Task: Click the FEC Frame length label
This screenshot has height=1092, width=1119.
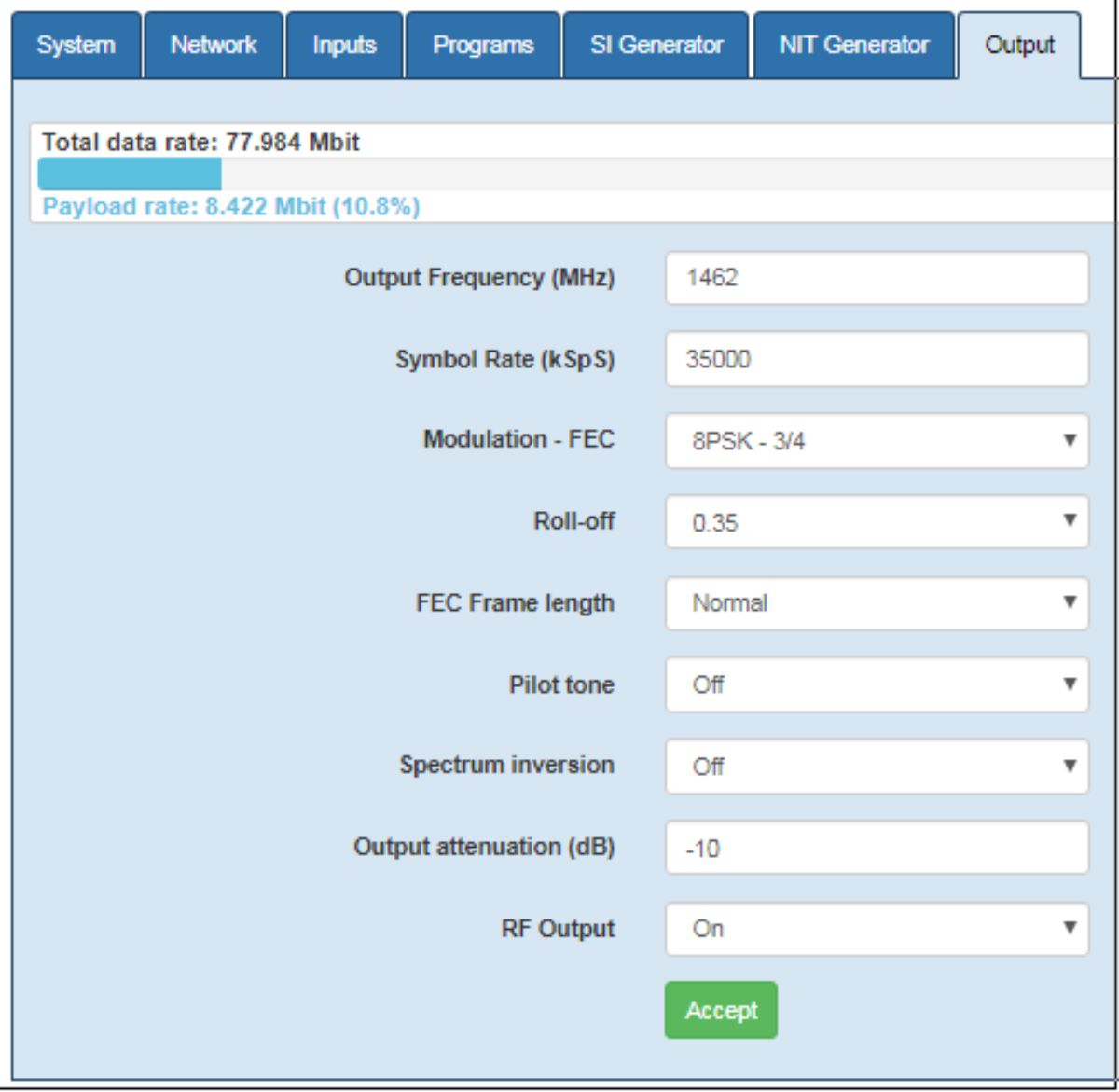Action: point(515,603)
